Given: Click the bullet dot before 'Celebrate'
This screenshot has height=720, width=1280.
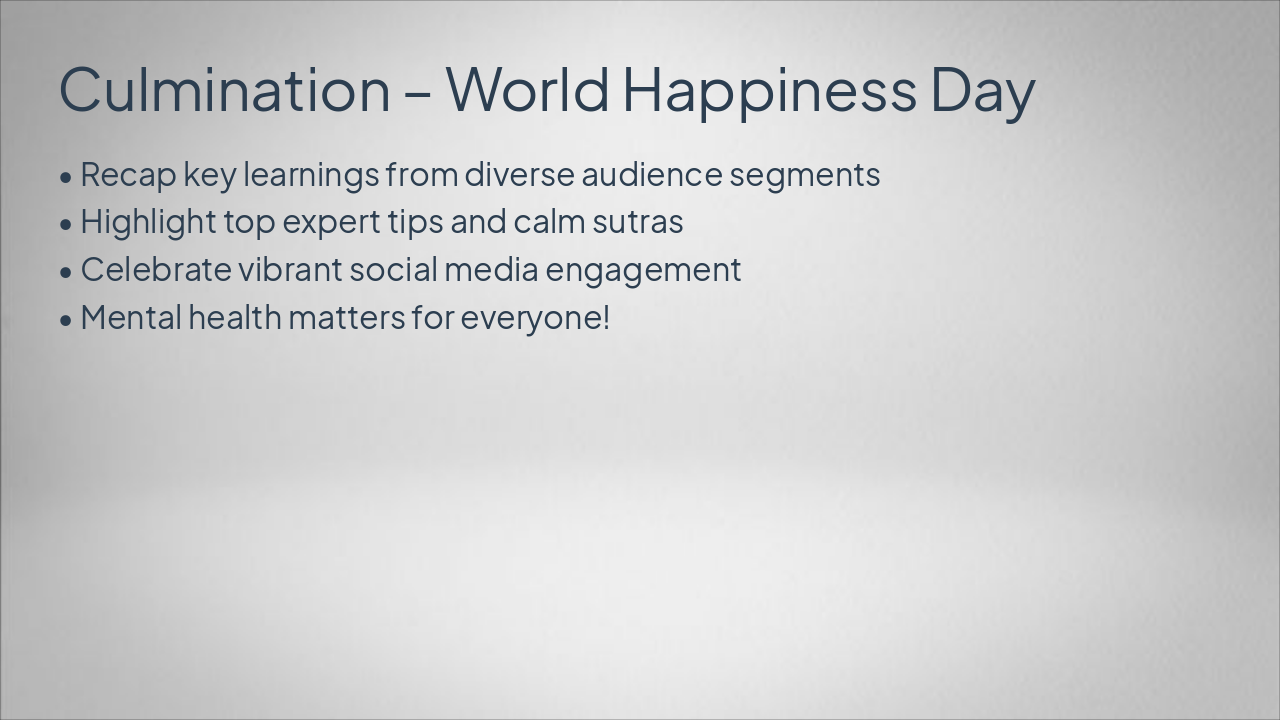Looking at the screenshot, I should (66, 272).
